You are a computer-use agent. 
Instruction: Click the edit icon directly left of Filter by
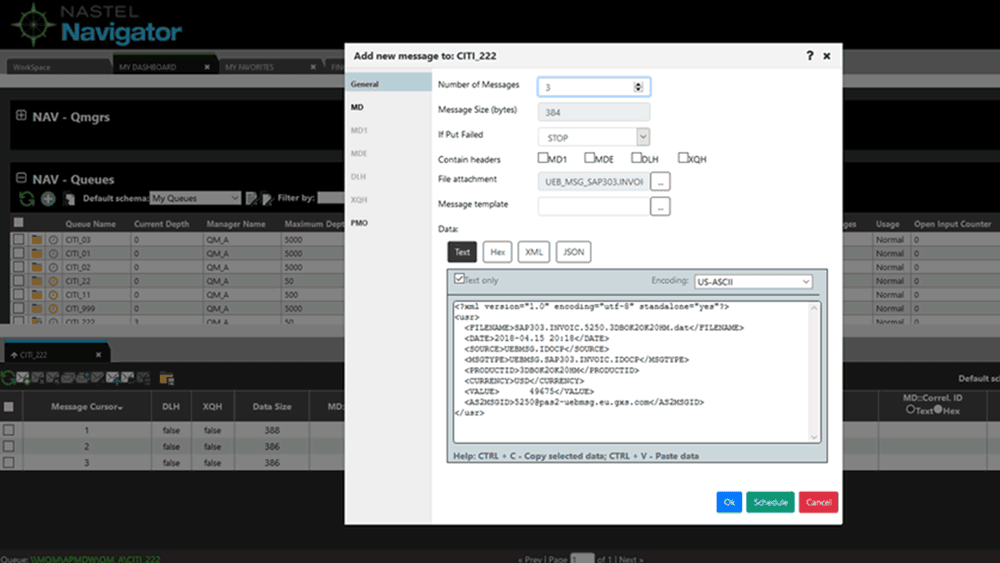pos(267,199)
